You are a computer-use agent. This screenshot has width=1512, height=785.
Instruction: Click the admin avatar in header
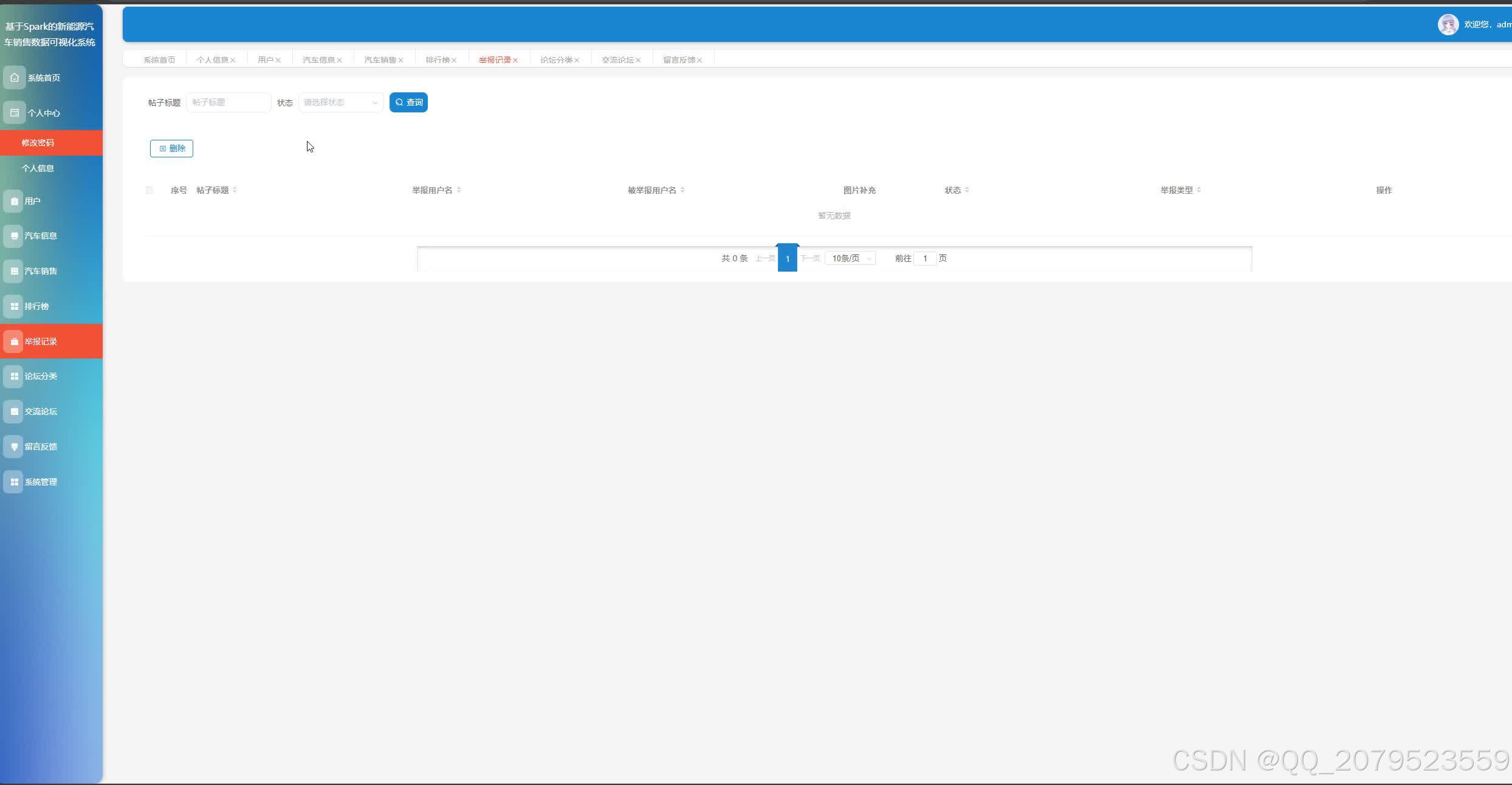pyautogui.click(x=1448, y=25)
